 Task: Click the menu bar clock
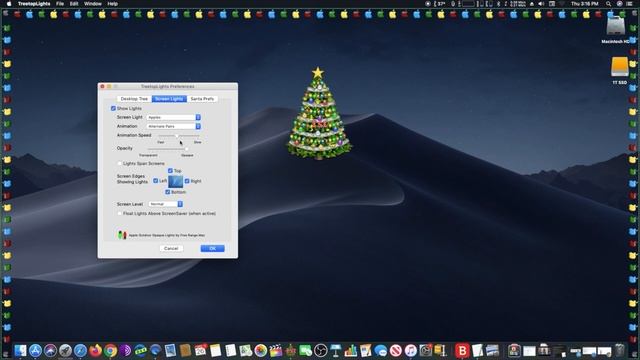(x=584, y=4)
